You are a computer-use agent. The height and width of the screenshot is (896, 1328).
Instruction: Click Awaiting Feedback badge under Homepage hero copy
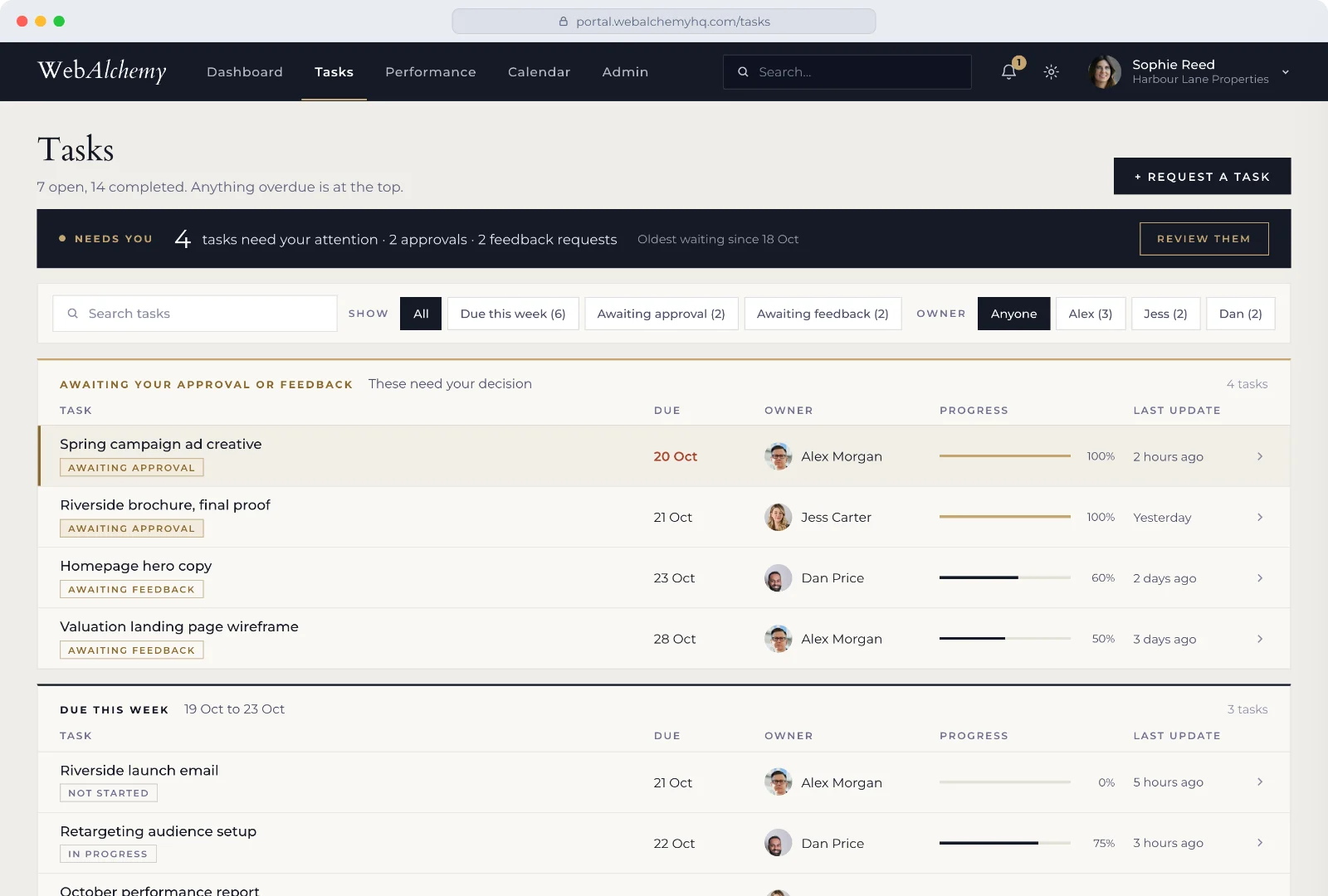click(x=131, y=589)
